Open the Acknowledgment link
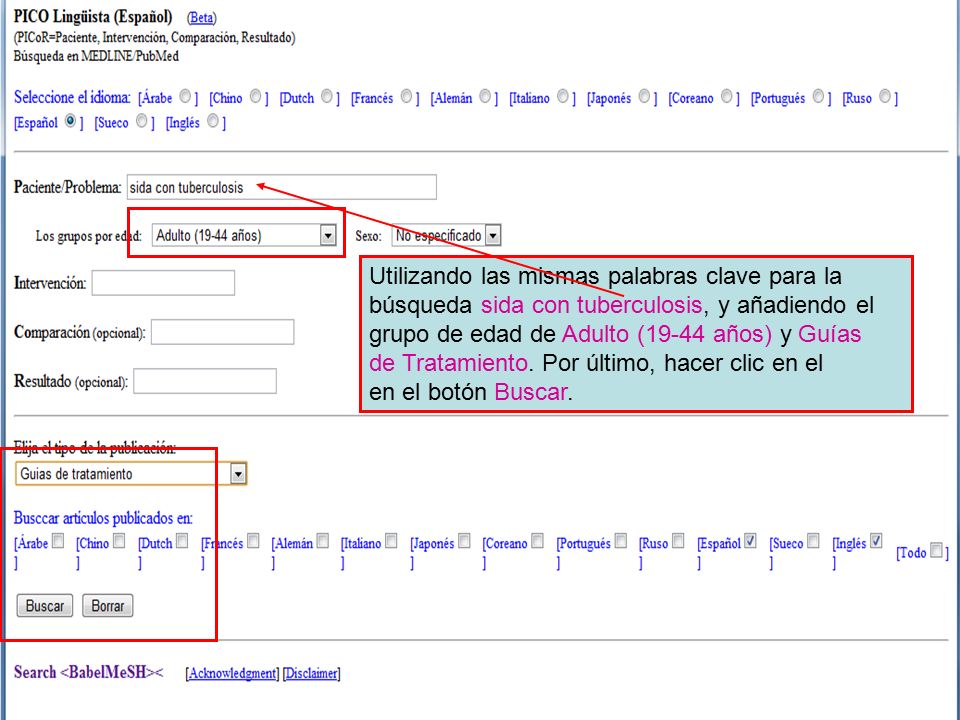The height and width of the screenshot is (720, 960). (x=232, y=673)
